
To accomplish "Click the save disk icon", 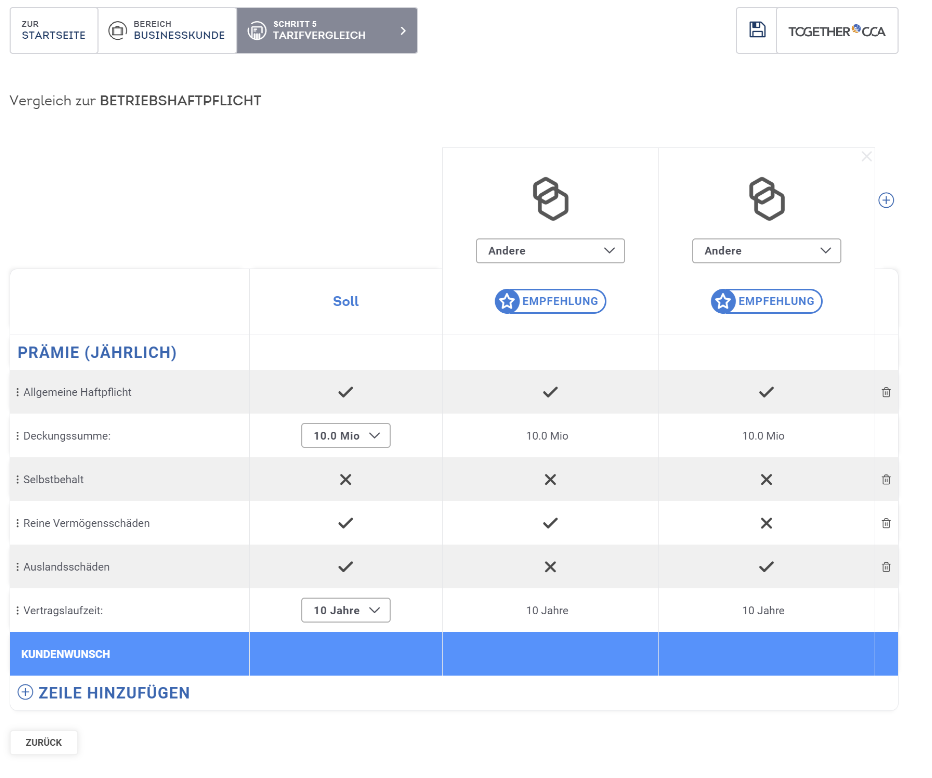I will [x=757, y=30].
